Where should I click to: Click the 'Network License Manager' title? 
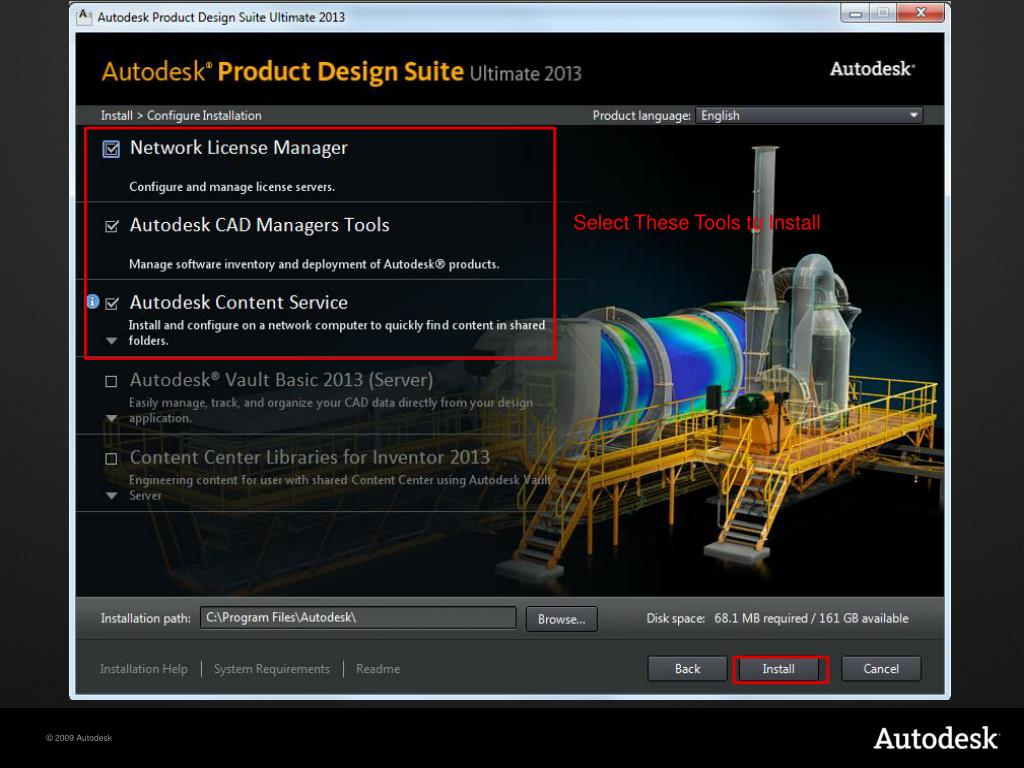pos(239,148)
